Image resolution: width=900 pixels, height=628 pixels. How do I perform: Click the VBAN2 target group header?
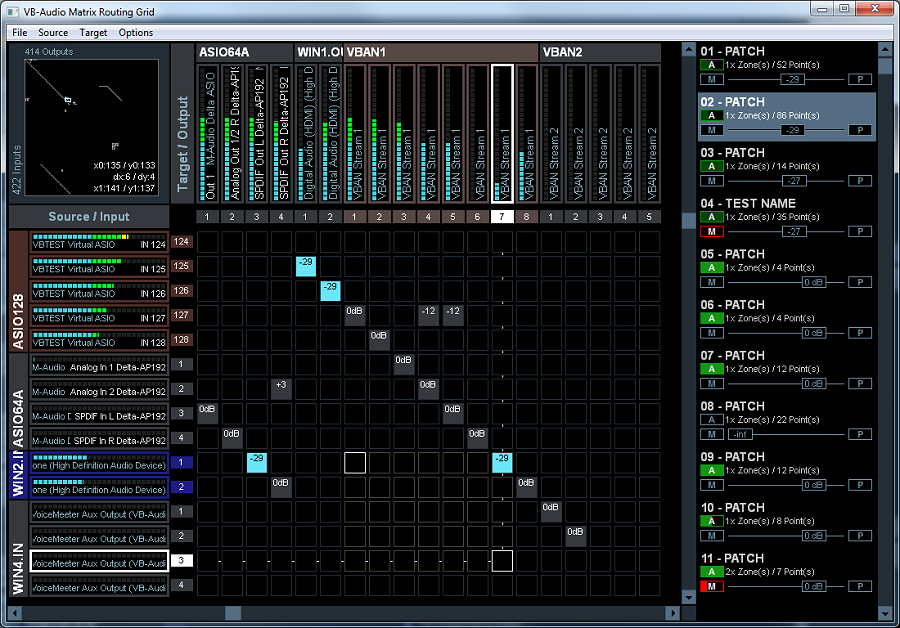[600, 52]
